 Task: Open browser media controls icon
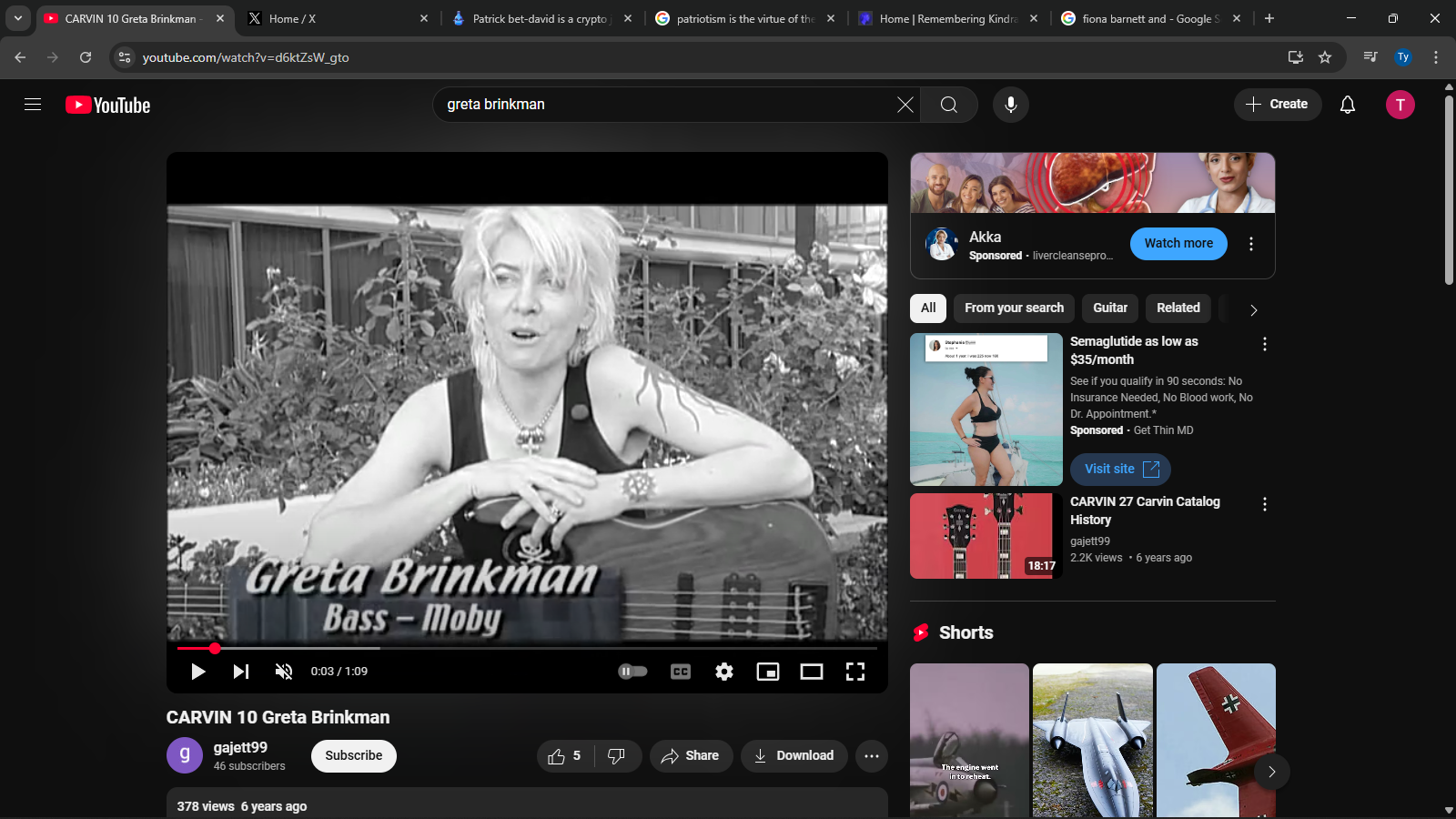point(1370,57)
